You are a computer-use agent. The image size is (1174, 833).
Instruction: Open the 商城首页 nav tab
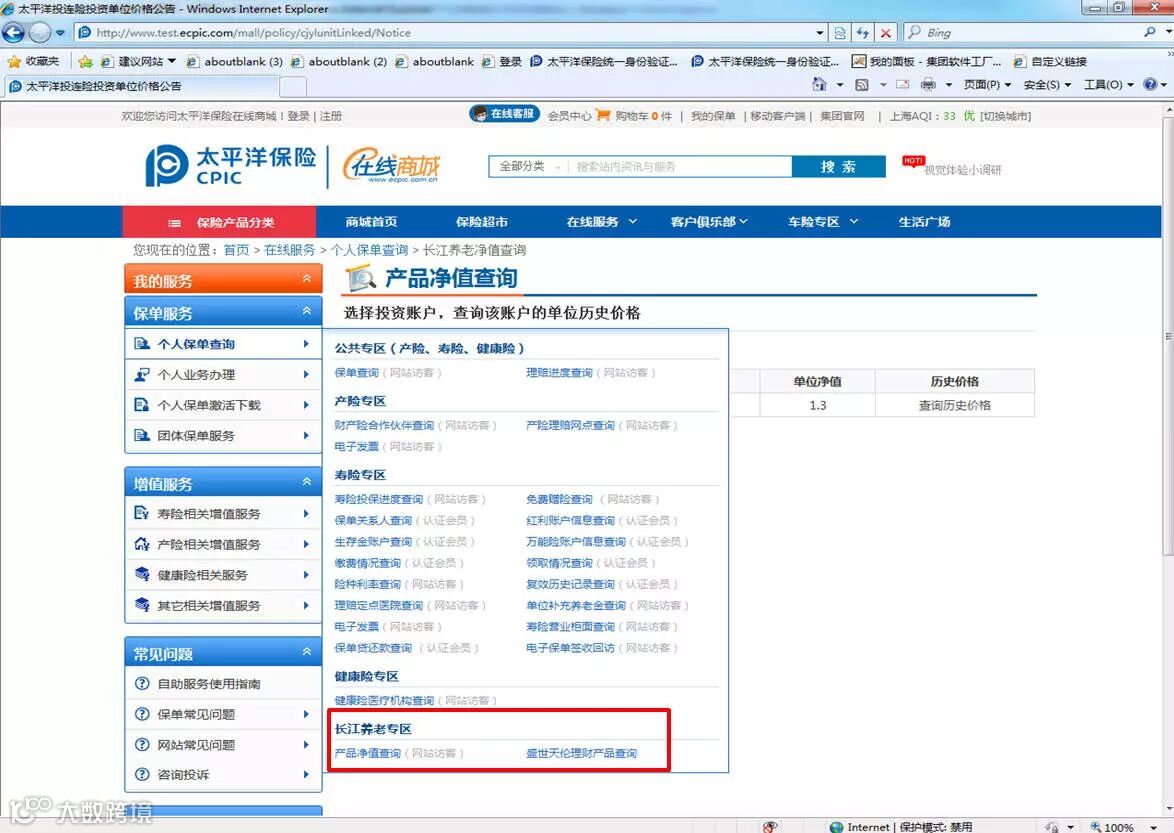point(371,222)
